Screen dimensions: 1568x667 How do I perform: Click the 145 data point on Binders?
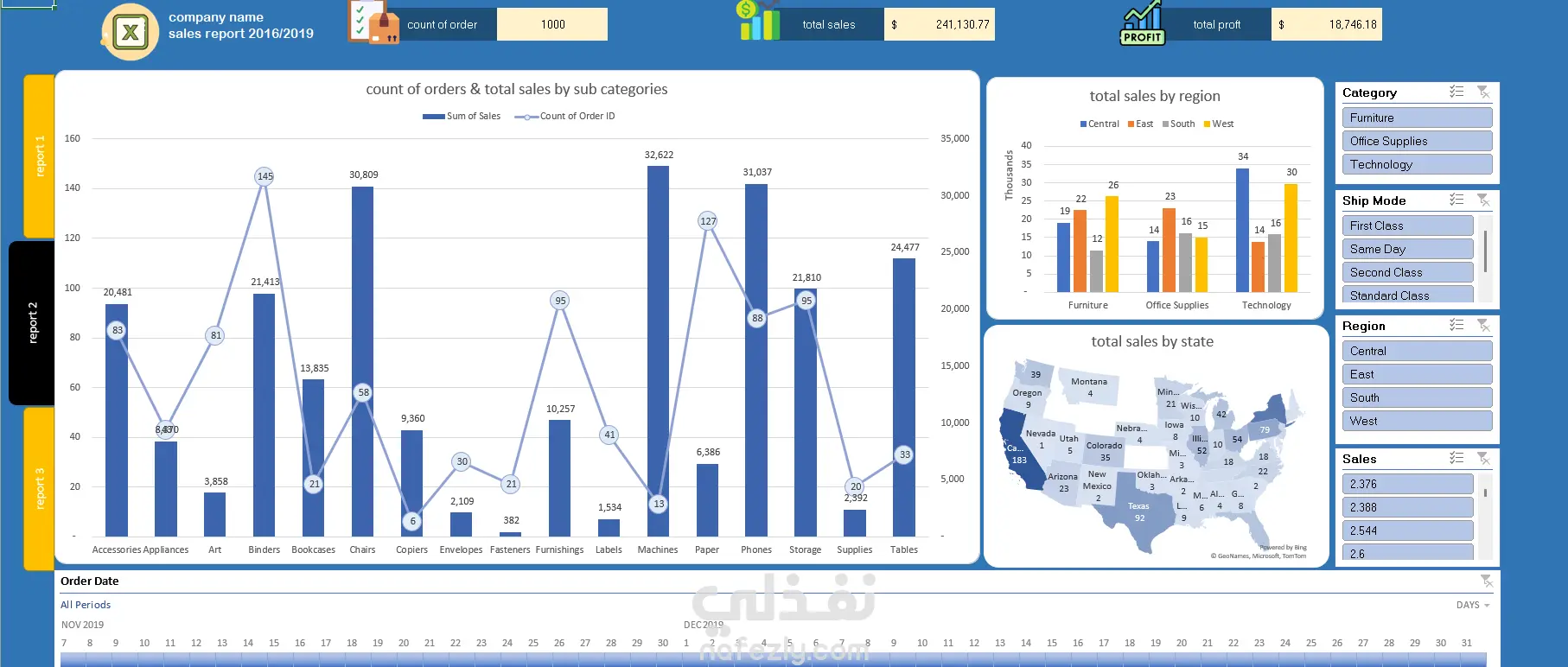(265, 176)
